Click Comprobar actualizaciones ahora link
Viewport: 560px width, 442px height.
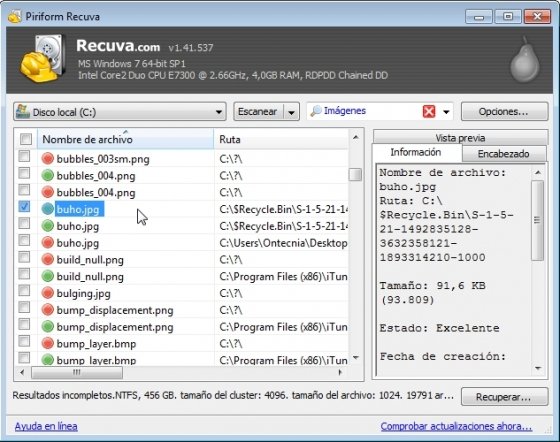click(x=456, y=426)
